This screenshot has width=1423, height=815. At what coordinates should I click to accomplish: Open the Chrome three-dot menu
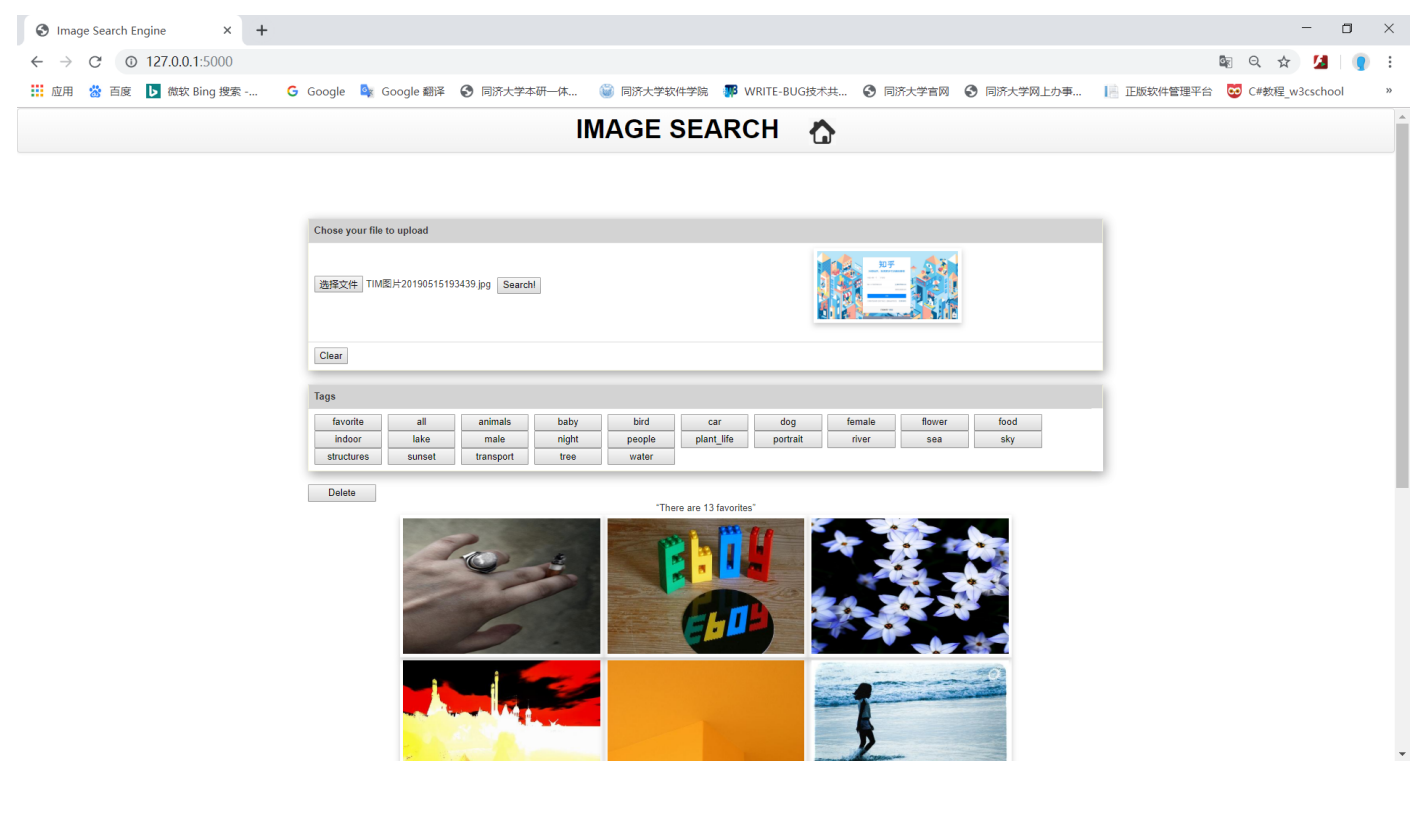click(x=1390, y=61)
